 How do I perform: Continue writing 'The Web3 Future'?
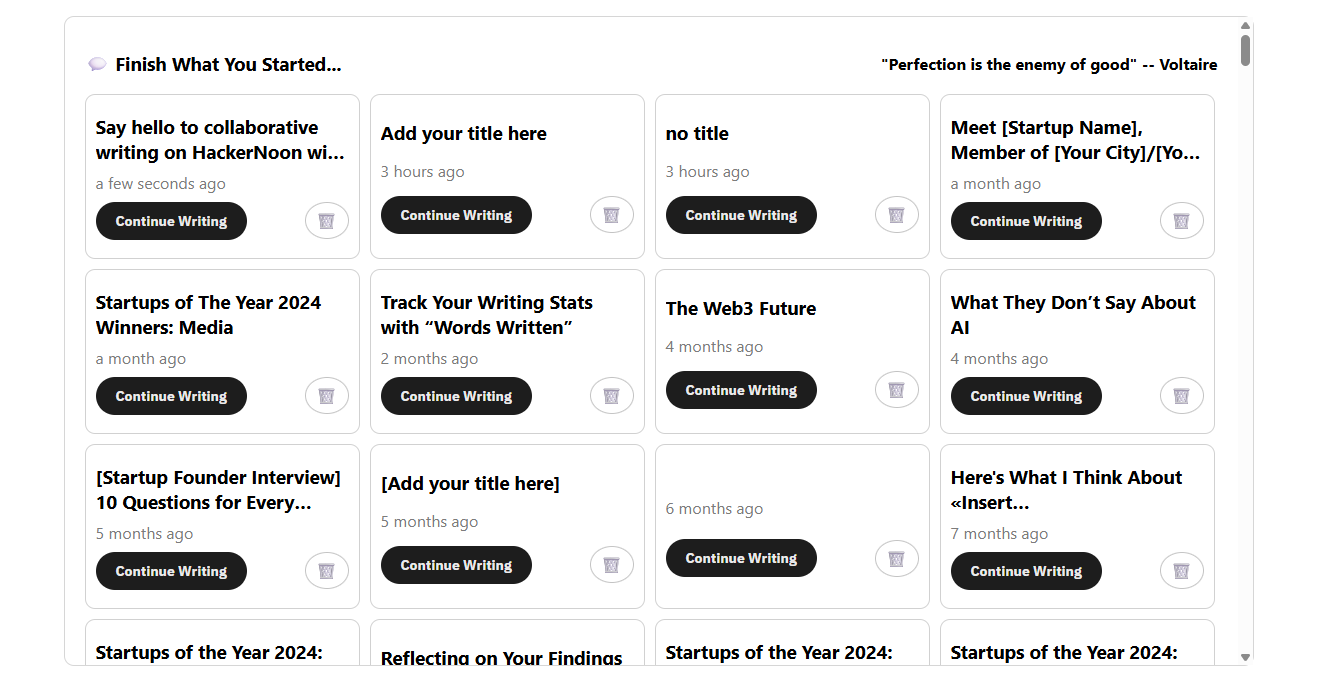coord(741,390)
